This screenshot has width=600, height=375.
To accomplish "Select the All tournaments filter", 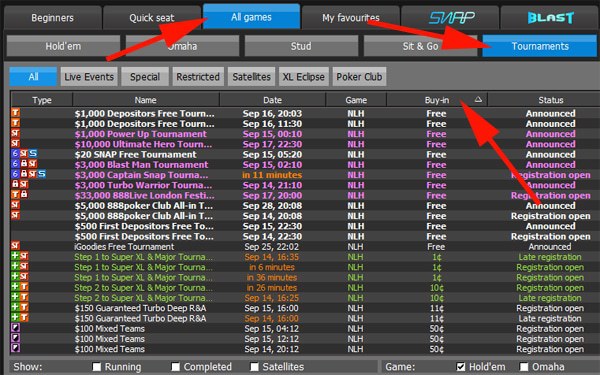I will [x=33, y=77].
